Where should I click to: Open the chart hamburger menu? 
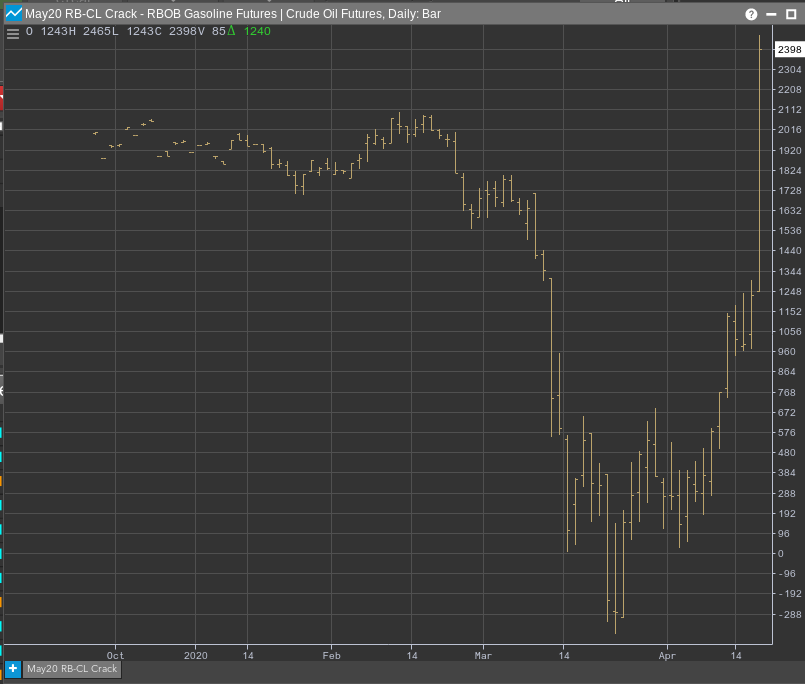point(13,34)
